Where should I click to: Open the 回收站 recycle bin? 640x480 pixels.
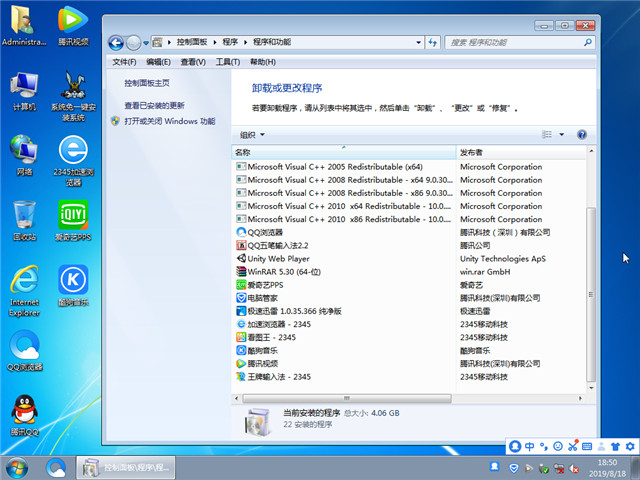24,220
